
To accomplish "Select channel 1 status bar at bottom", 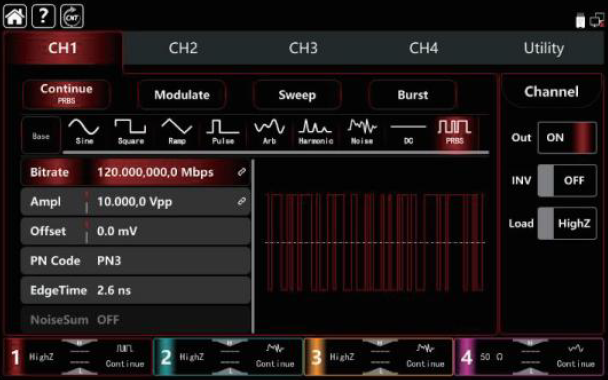I will click(78, 357).
